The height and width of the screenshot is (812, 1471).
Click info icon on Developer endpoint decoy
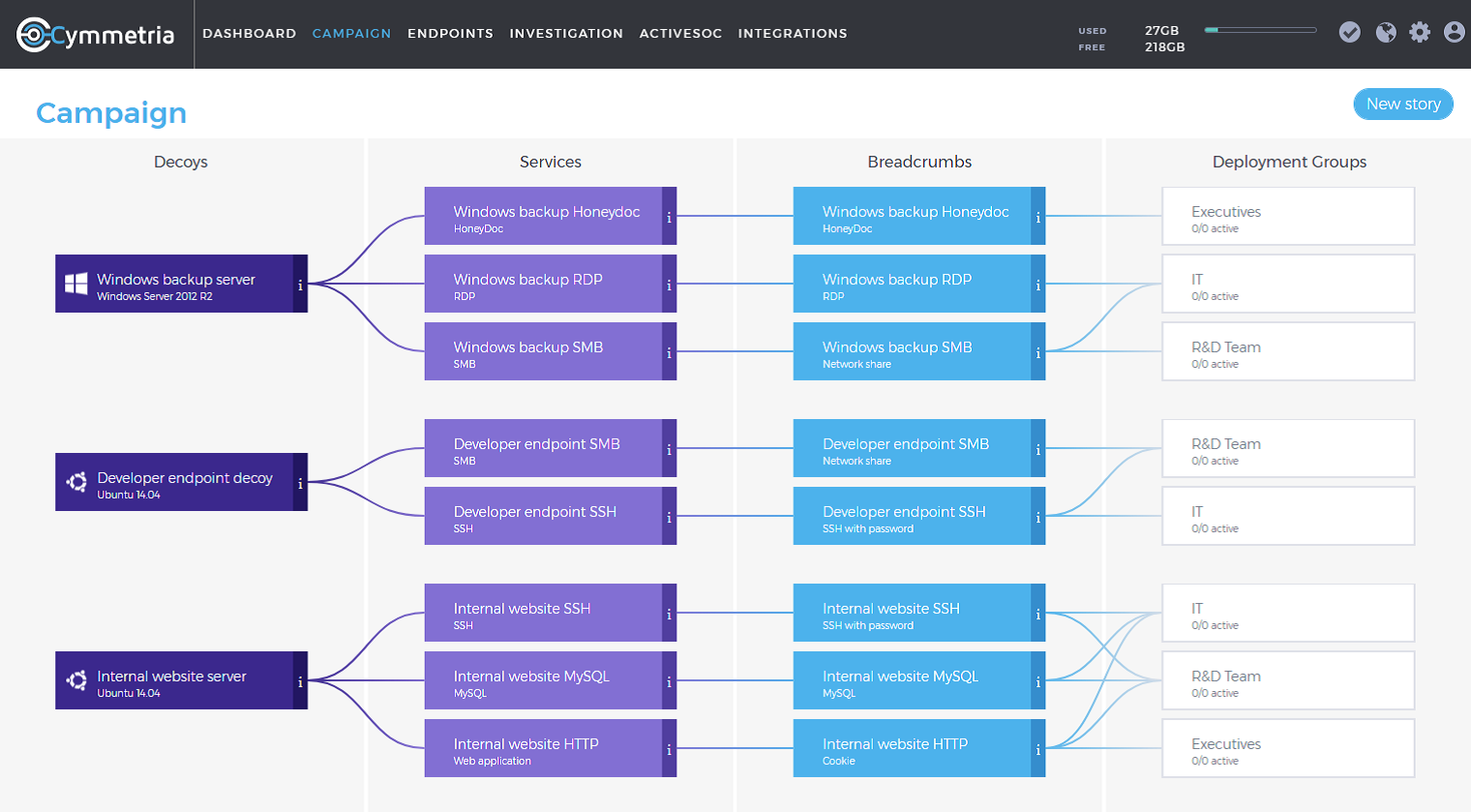click(300, 483)
